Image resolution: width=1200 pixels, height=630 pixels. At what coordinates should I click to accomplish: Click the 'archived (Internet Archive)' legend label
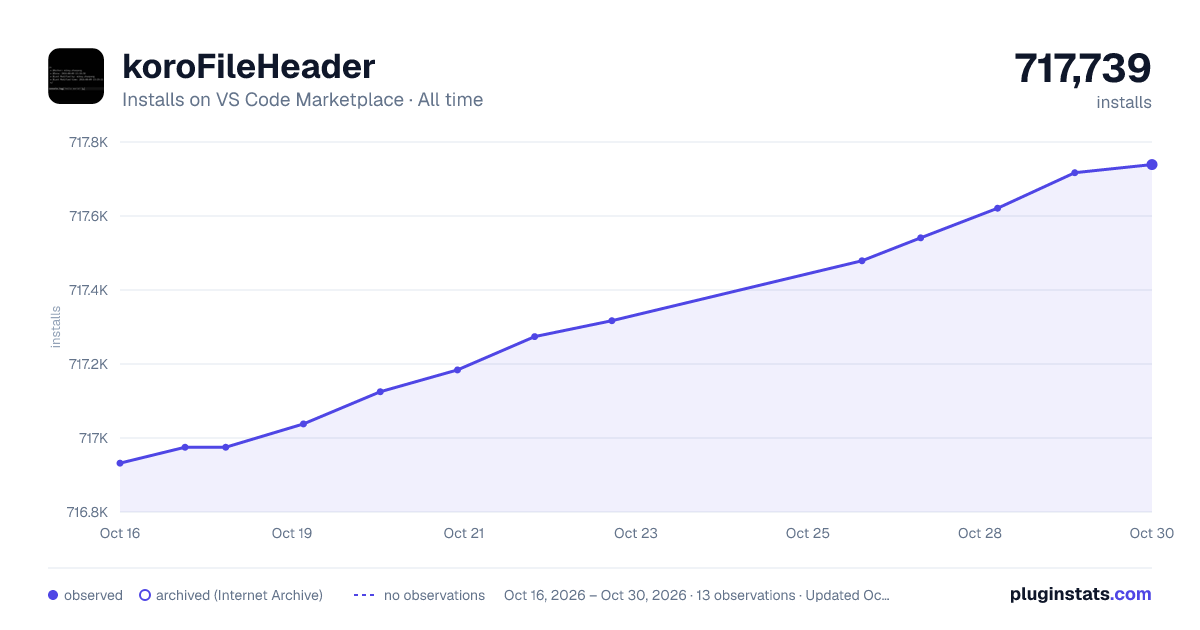[239, 595]
